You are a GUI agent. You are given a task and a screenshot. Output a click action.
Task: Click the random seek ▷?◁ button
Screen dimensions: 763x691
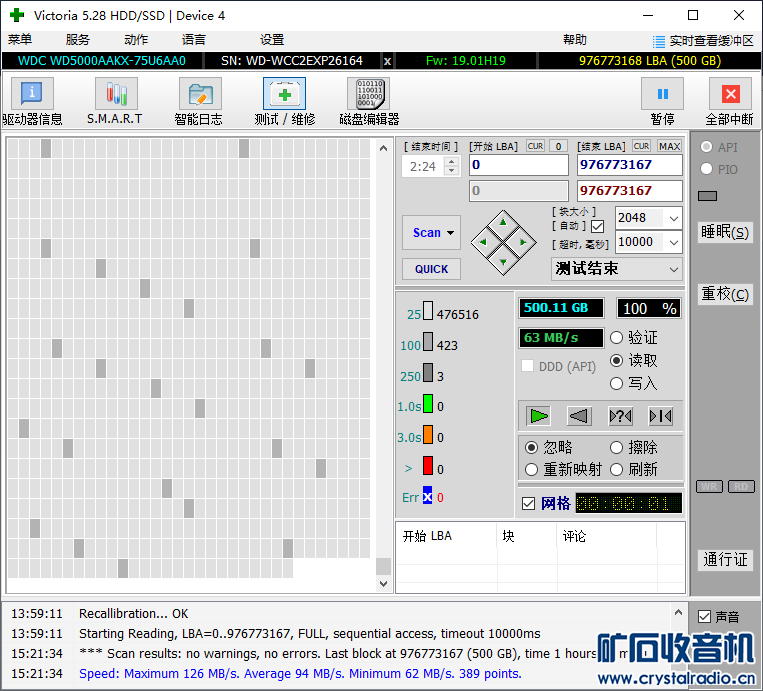coord(620,416)
